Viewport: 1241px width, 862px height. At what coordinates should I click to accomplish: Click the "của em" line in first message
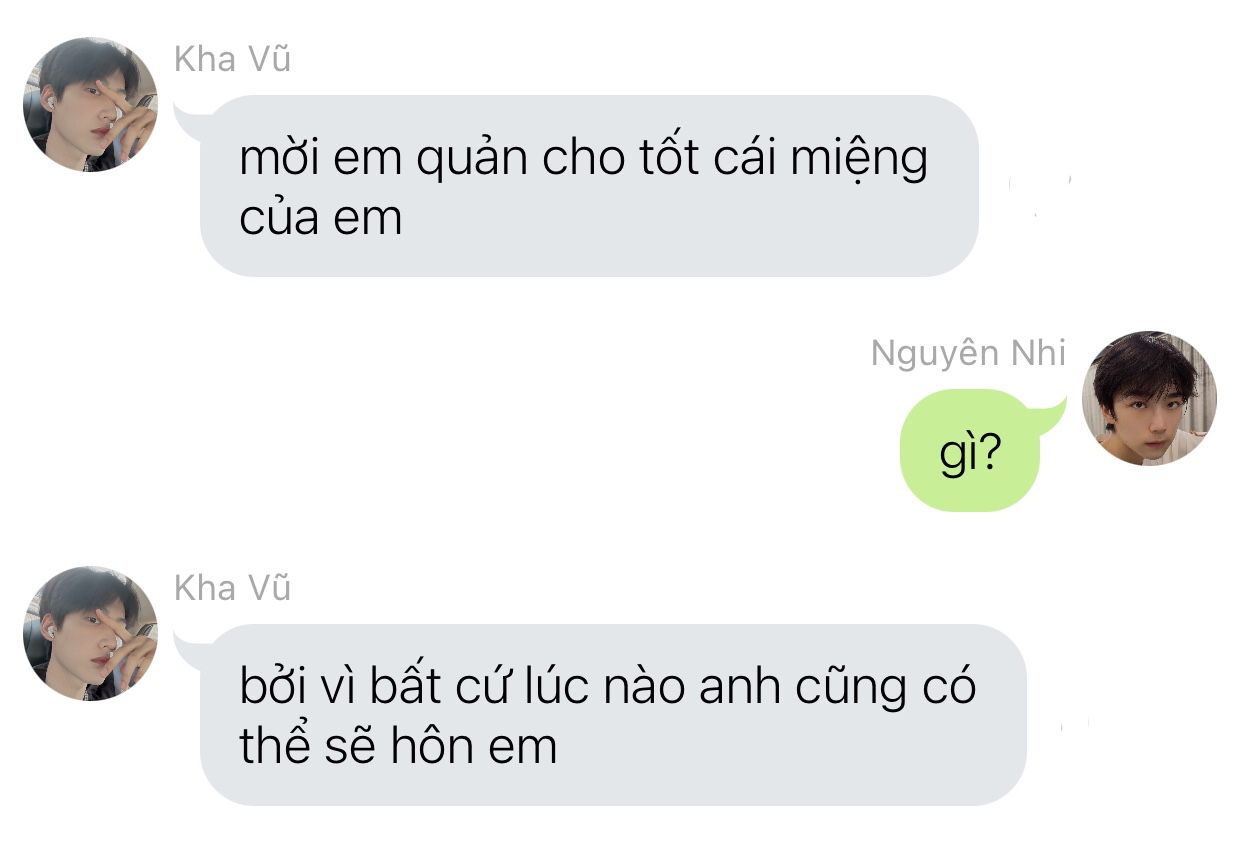321,219
